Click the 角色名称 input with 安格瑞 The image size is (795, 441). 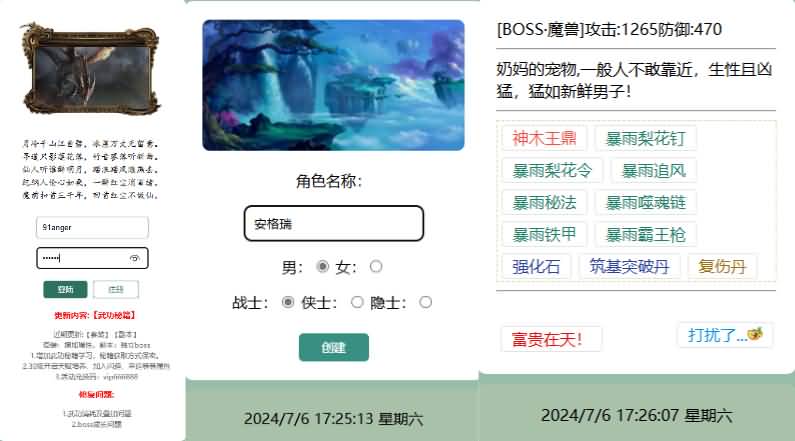point(334,223)
